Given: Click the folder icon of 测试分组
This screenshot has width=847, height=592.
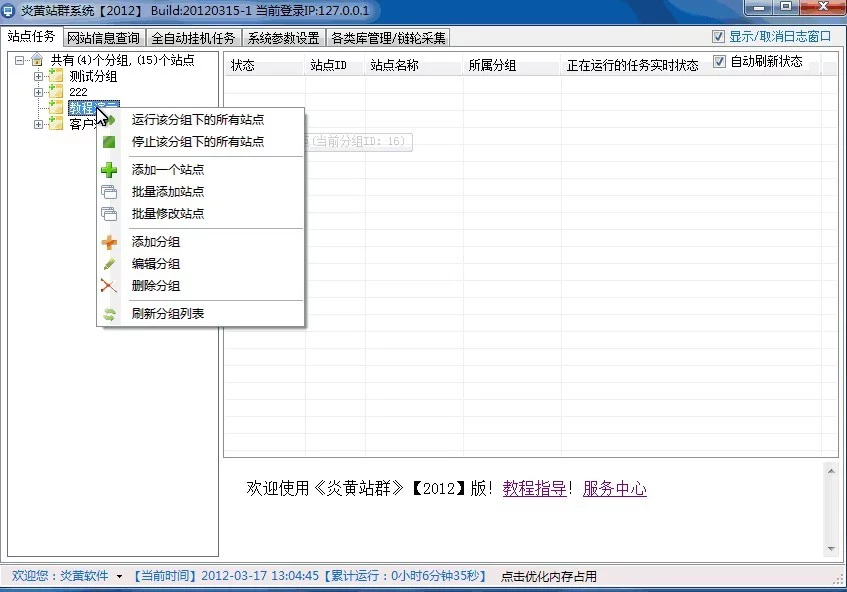Looking at the screenshot, I should click(x=56, y=76).
